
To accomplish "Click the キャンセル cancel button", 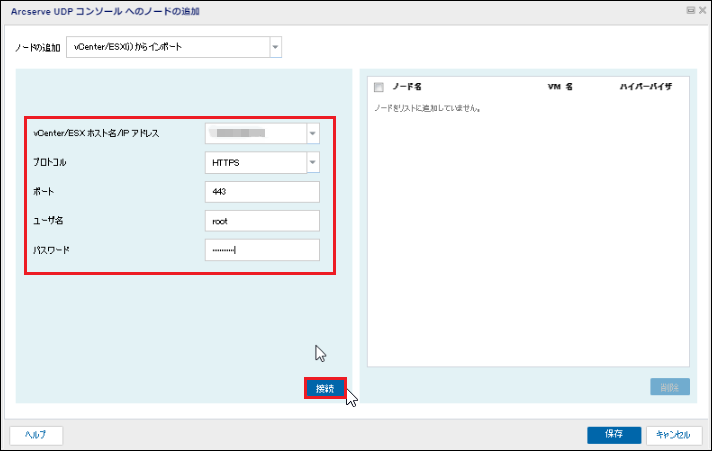I will [x=674, y=435].
